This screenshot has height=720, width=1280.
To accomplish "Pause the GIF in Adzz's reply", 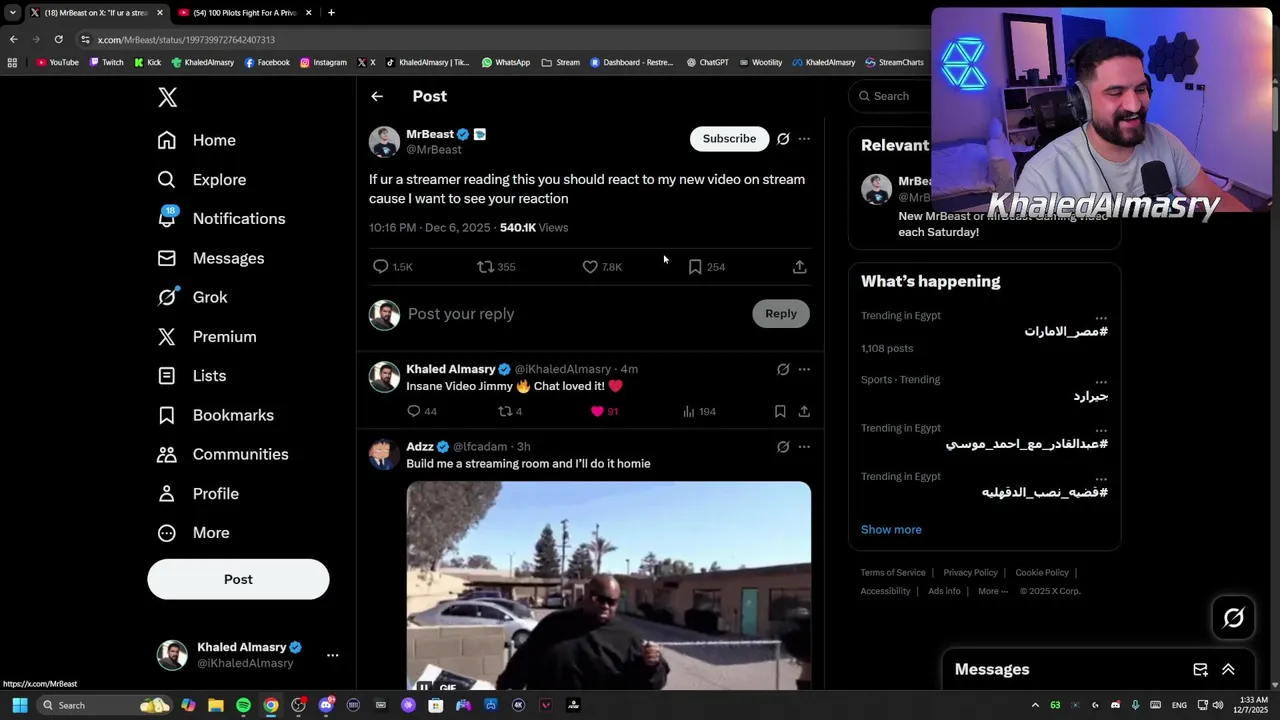I will point(424,688).
